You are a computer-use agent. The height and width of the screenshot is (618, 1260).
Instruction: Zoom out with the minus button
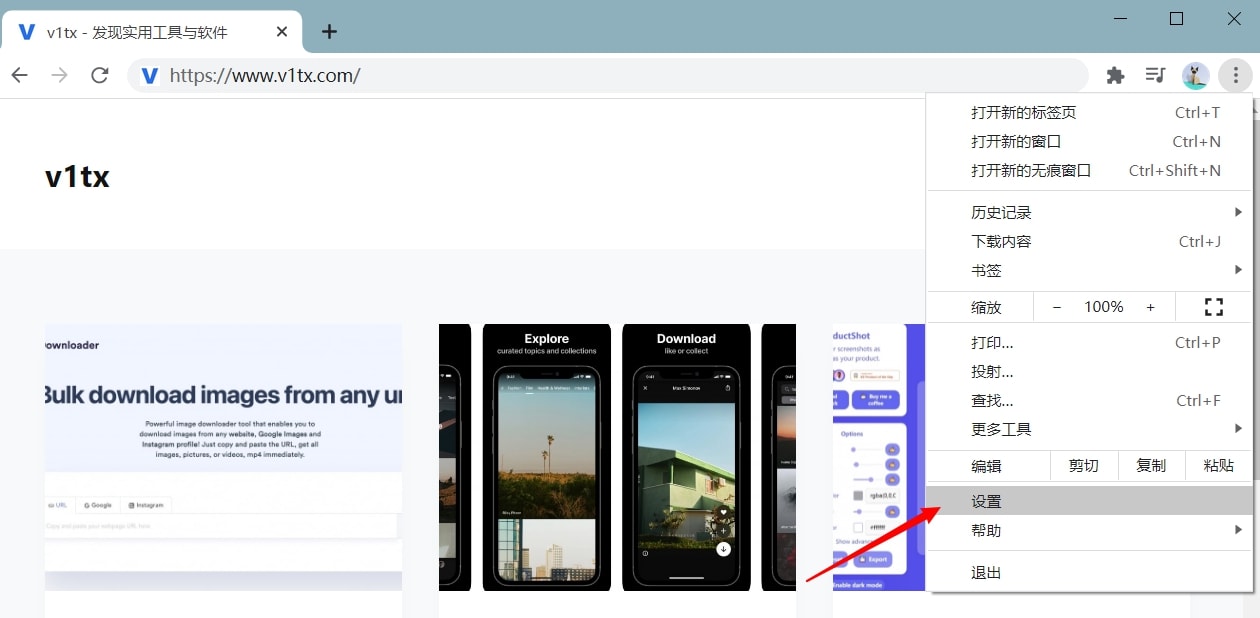point(1057,307)
